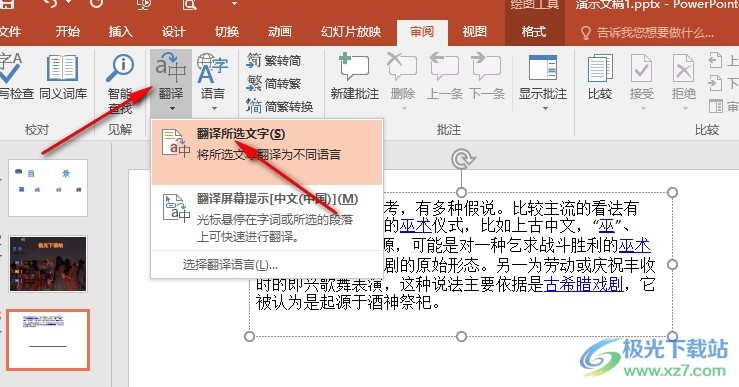The width and height of the screenshot is (739, 387).
Task: Switch to the Insert (插入) tab
Action: (121, 32)
